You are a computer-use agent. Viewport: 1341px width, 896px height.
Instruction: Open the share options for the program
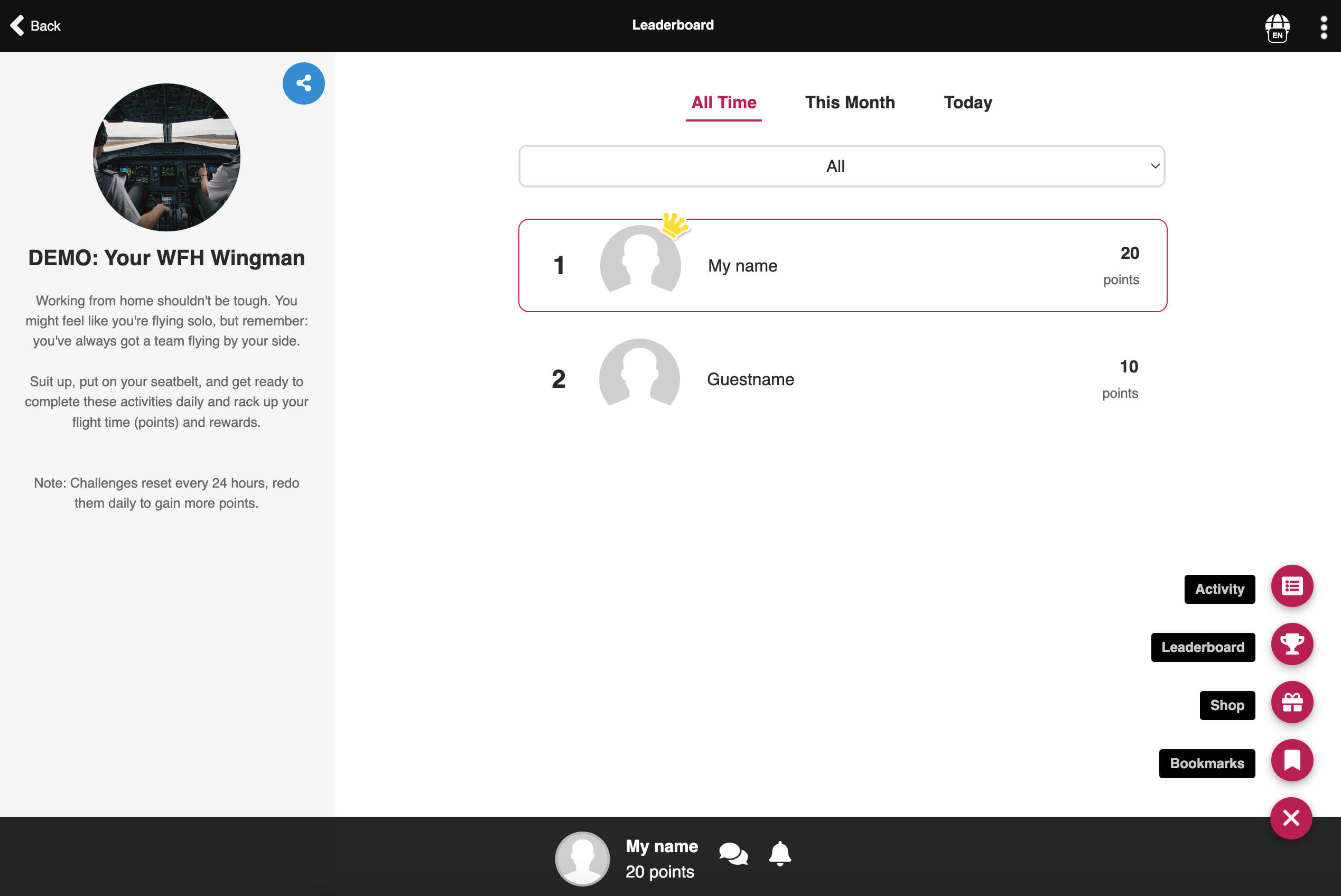(303, 83)
